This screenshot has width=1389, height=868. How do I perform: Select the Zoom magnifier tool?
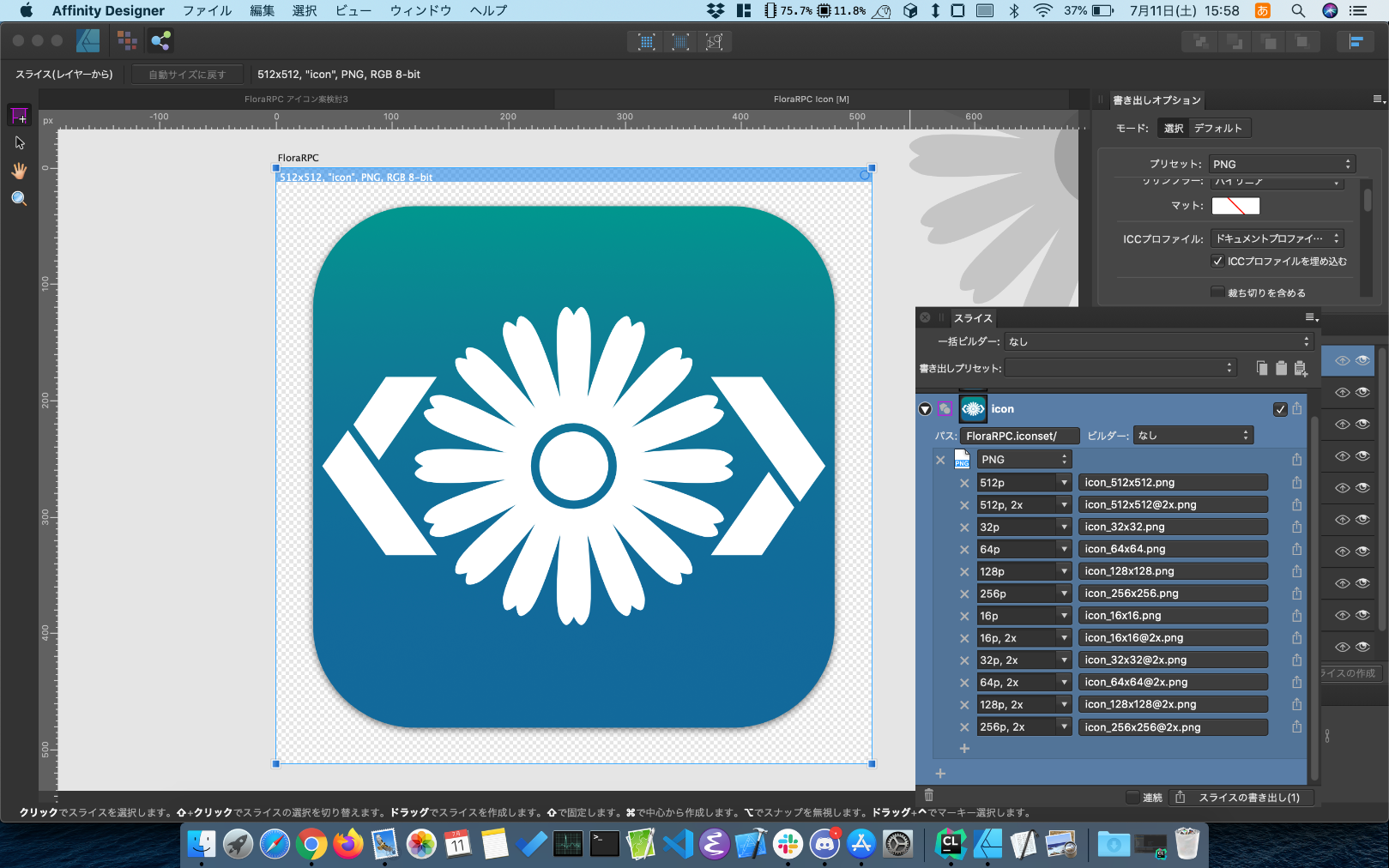(x=19, y=199)
